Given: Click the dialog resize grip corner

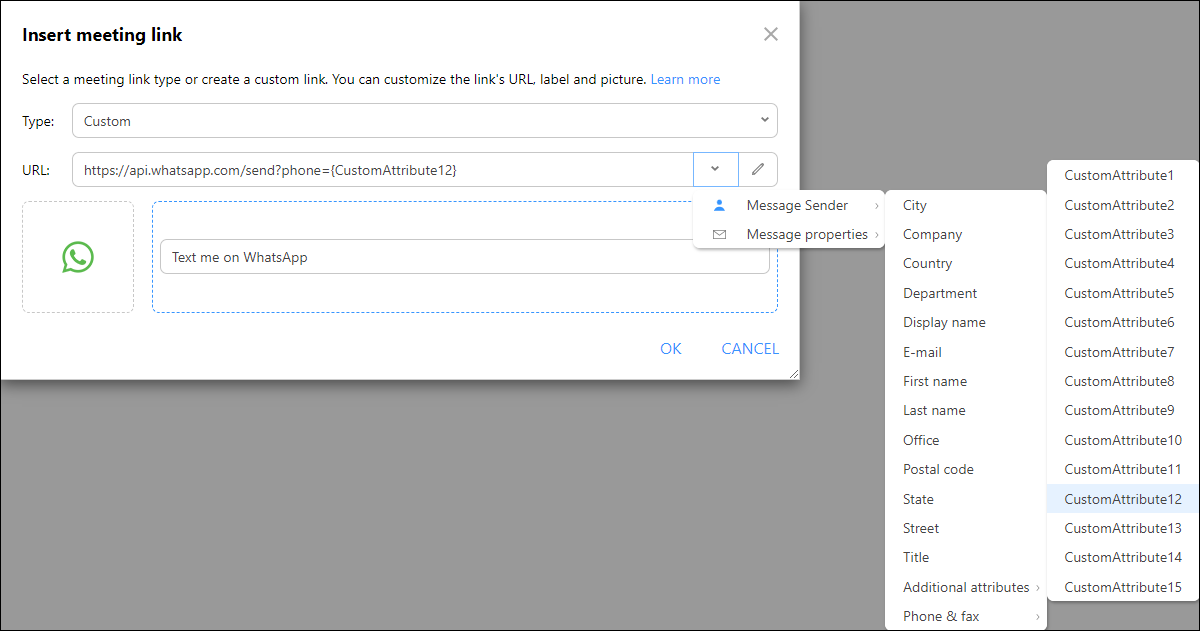Looking at the screenshot, I should tap(794, 373).
